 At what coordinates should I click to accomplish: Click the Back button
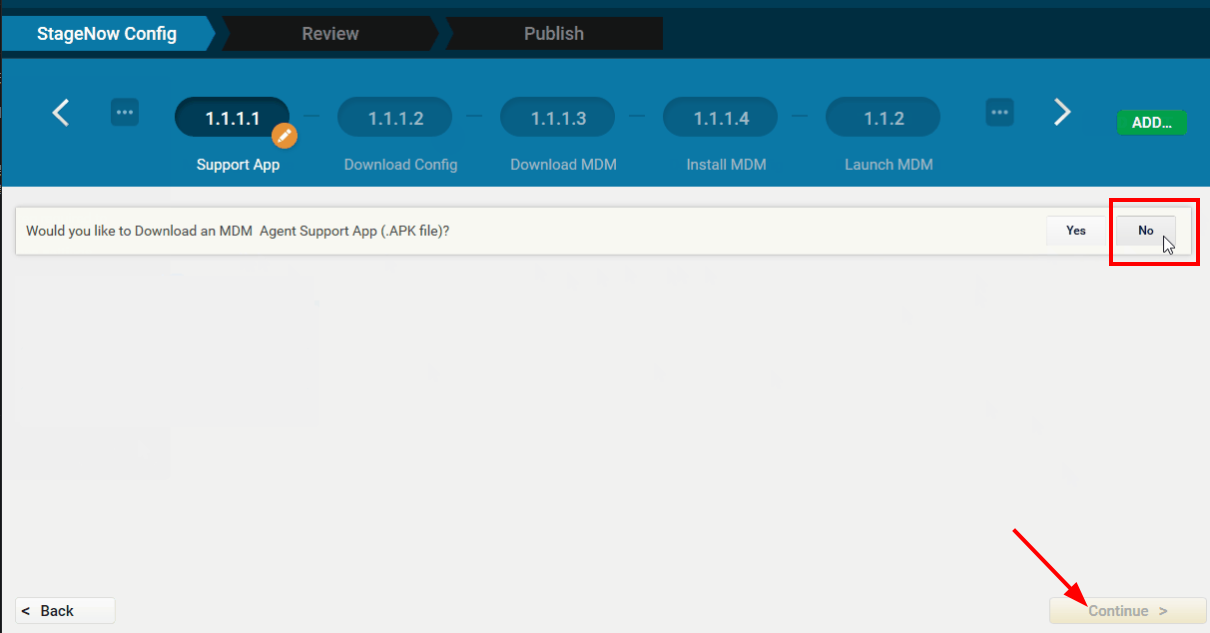(65, 611)
